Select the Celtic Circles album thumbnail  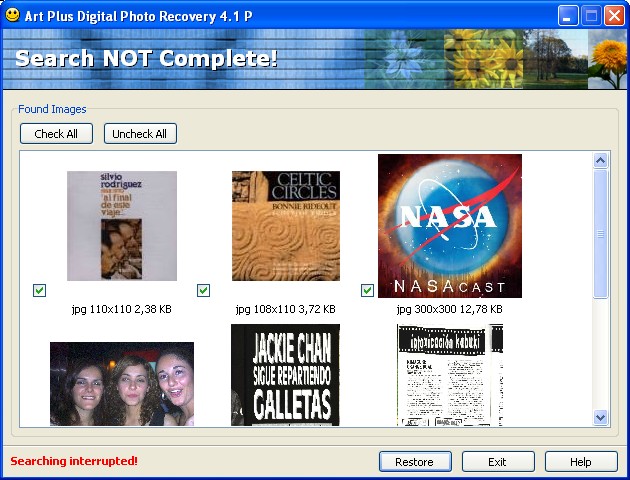(286, 226)
